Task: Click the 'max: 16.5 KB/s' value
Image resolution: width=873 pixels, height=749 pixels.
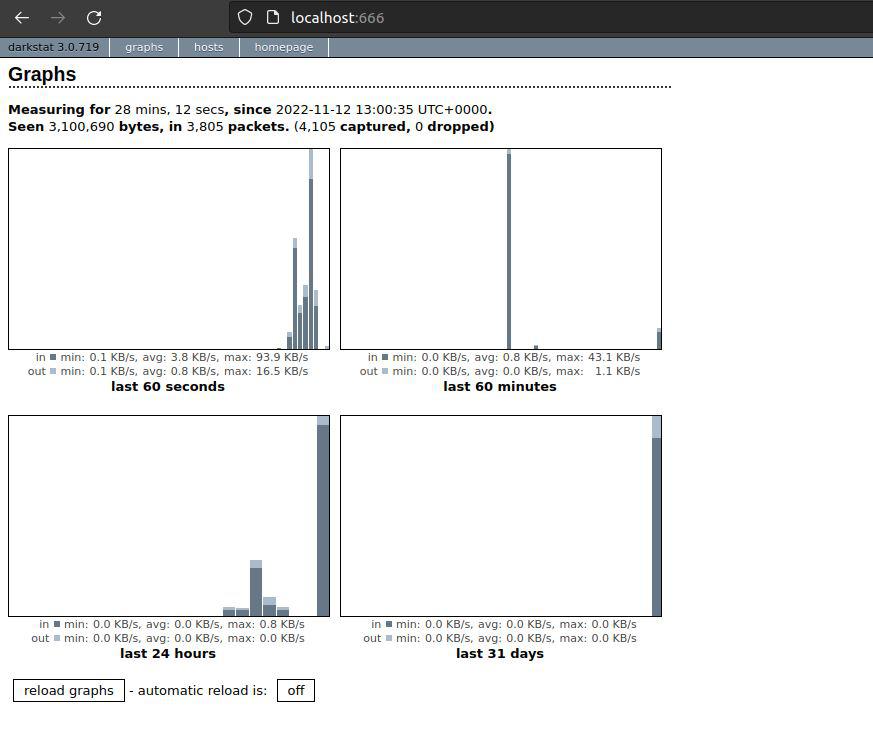Action: pyautogui.click(x=266, y=371)
